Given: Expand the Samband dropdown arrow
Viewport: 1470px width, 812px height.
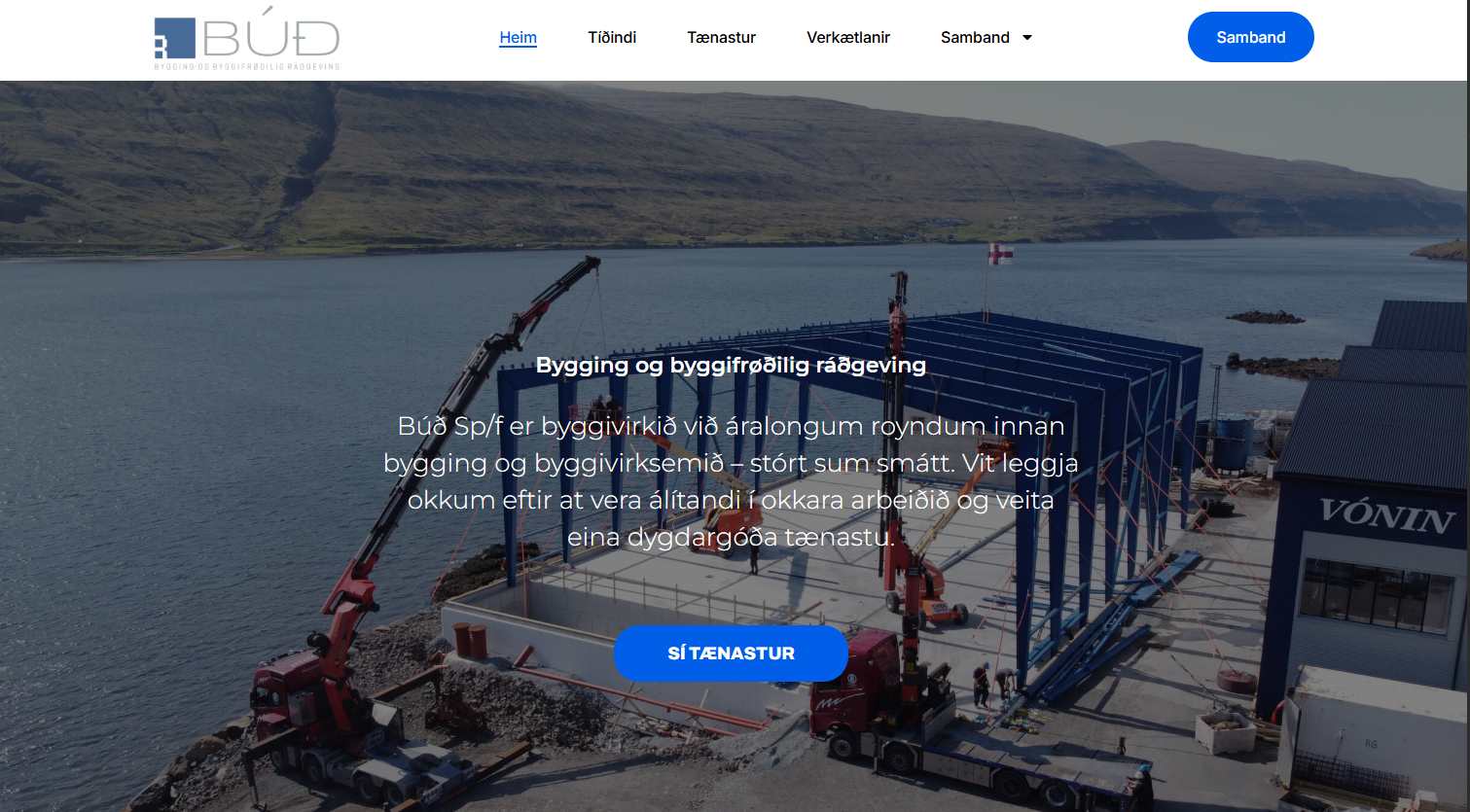Looking at the screenshot, I should click(x=1027, y=38).
